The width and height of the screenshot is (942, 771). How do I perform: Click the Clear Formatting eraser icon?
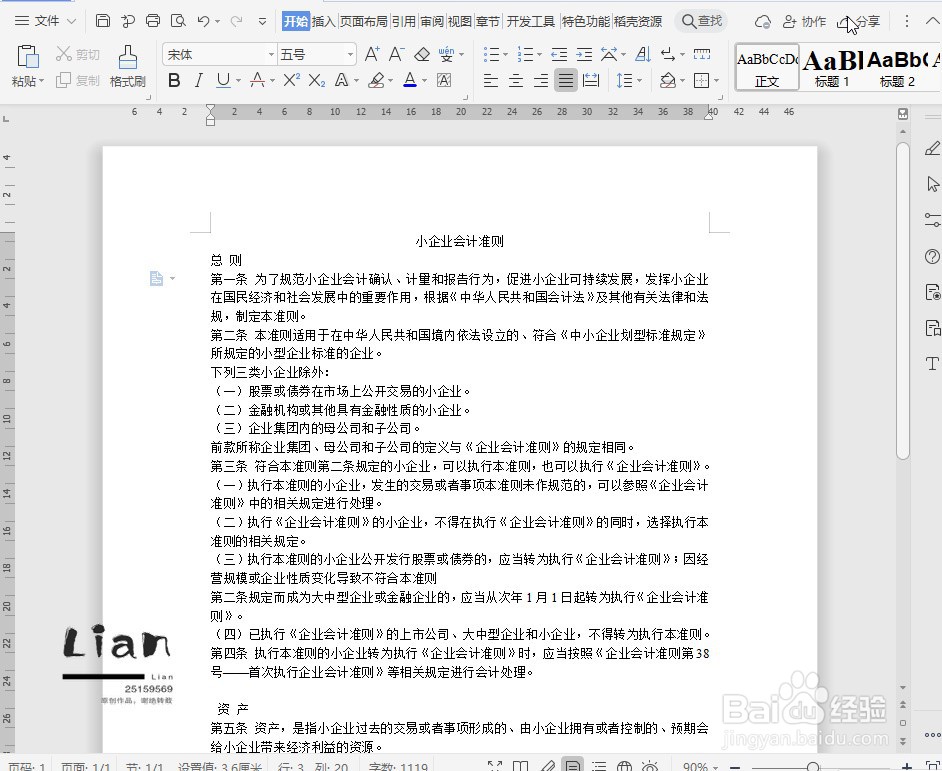coord(422,55)
